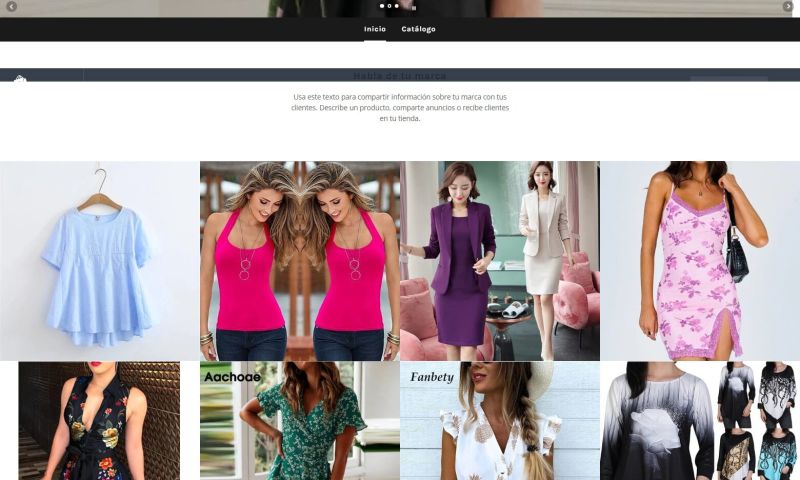The width and height of the screenshot is (800, 480).
Task: Click the "Hable de tu marca" heading
Action: pyautogui.click(x=399, y=76)
